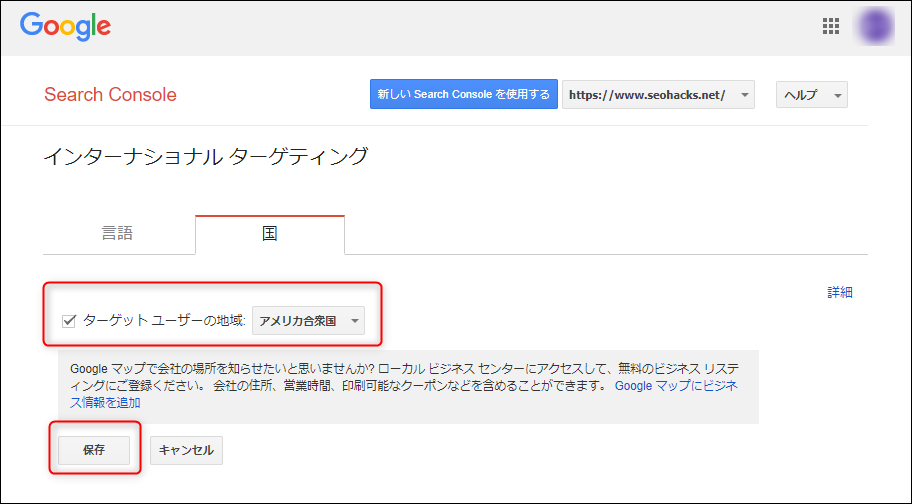912x504 pixels.
Task: Click 新しい Search Console を使用する button
Action: [464, 94]
